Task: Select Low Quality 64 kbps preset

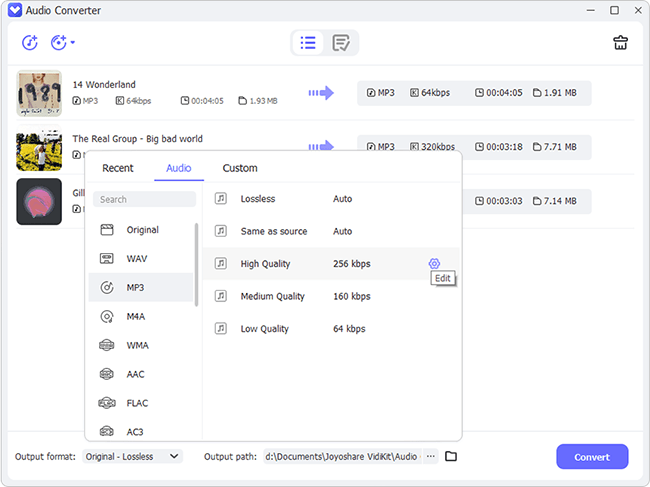Action: coord(331,329)
